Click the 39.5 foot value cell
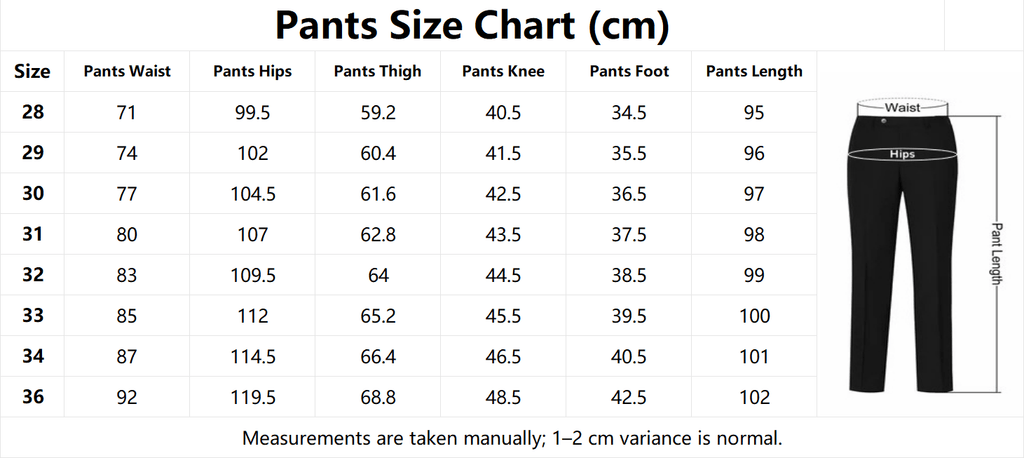Image resolution: width=1024 pixels, height=458 pixels. 629,316
